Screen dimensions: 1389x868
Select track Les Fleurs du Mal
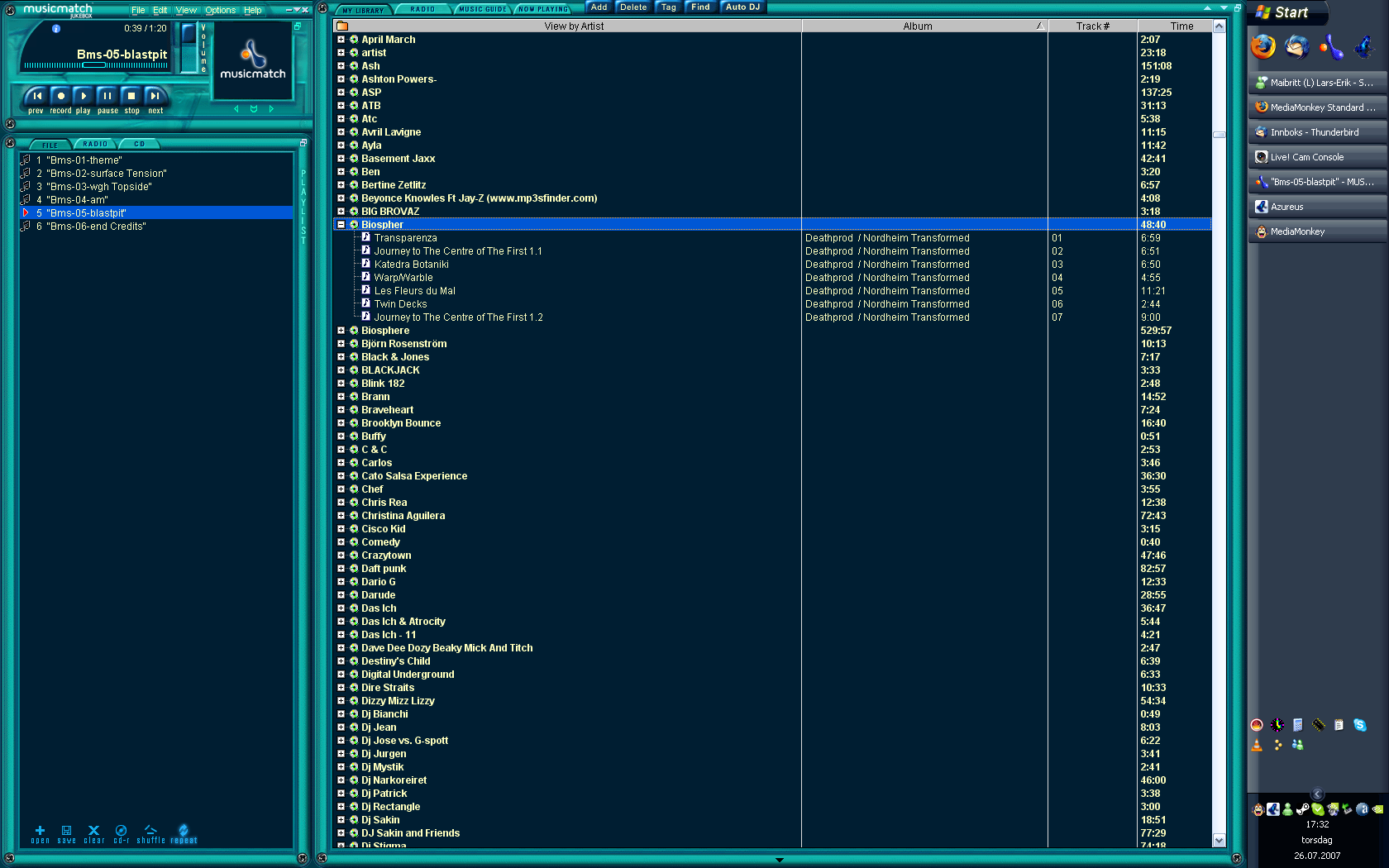(414, 291)
